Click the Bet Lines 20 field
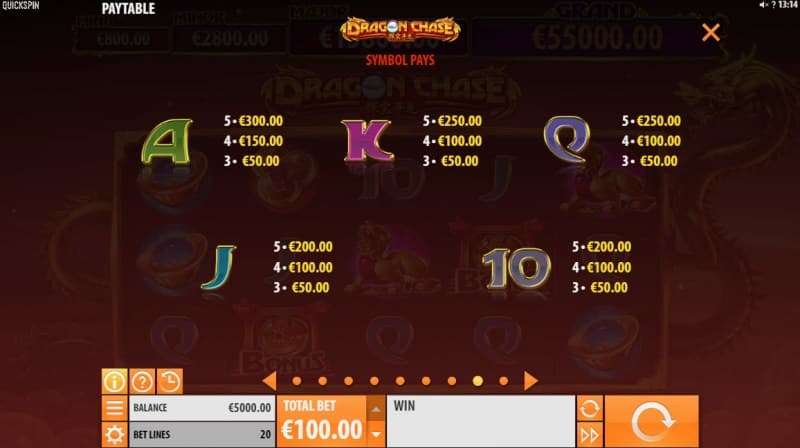Viewport: 800px width, 448px height. pos(202,435)
